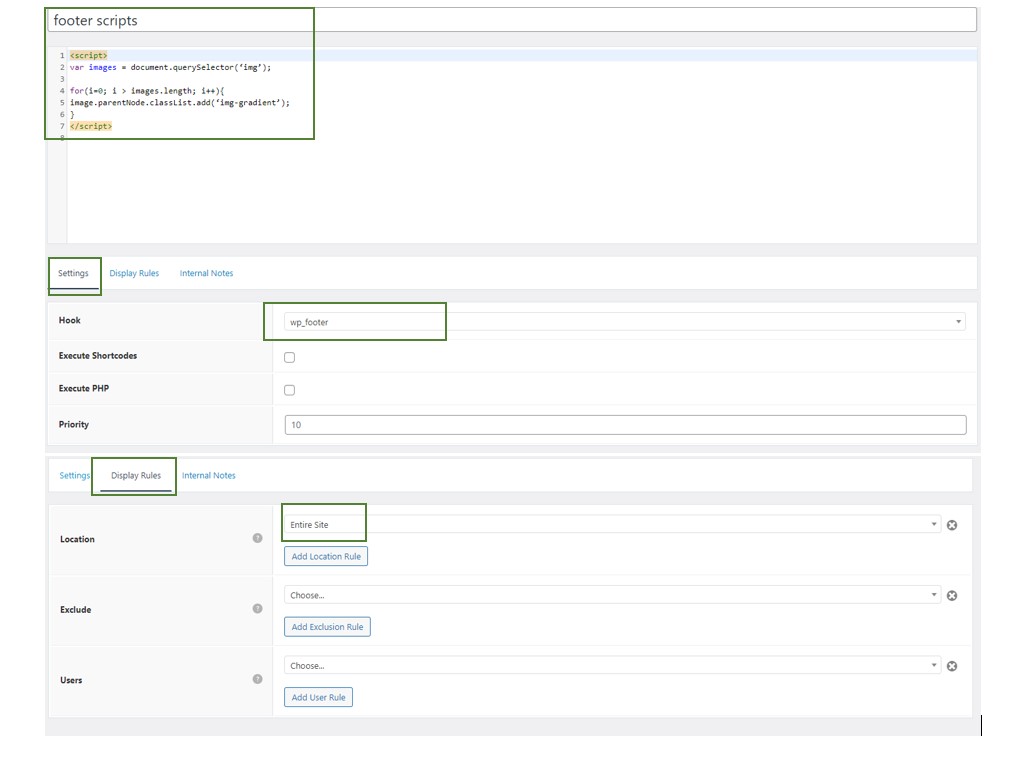Open Internal Notes tab in upper panel
The width and height of the screenshot is (1015, 770).
206,274
